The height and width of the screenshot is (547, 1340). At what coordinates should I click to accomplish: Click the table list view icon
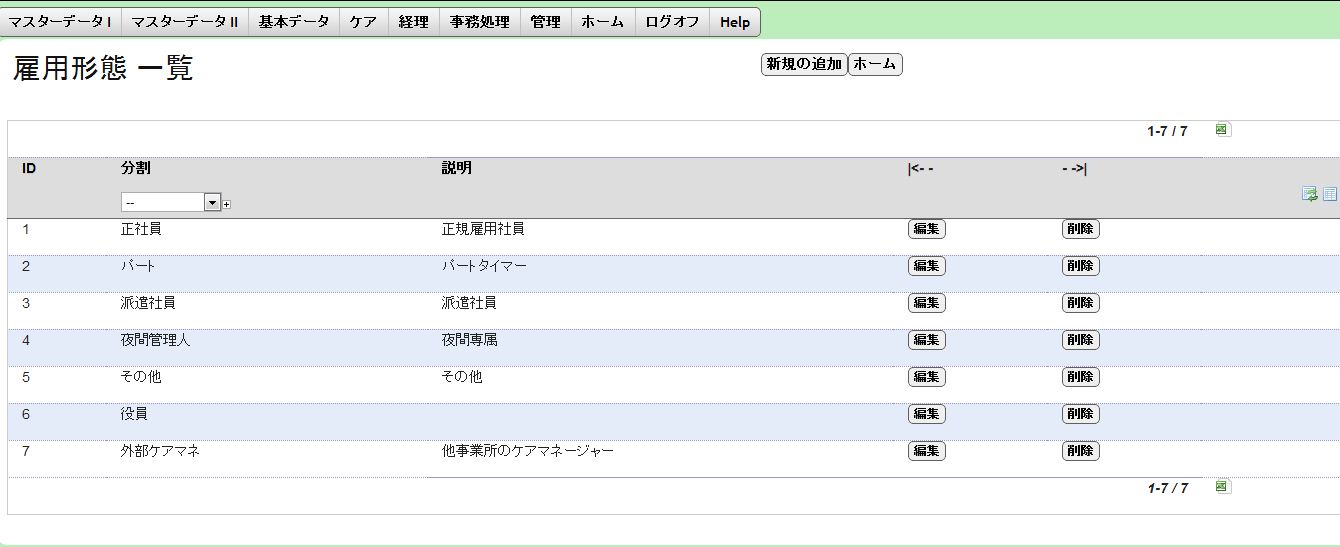(1329, 194)
